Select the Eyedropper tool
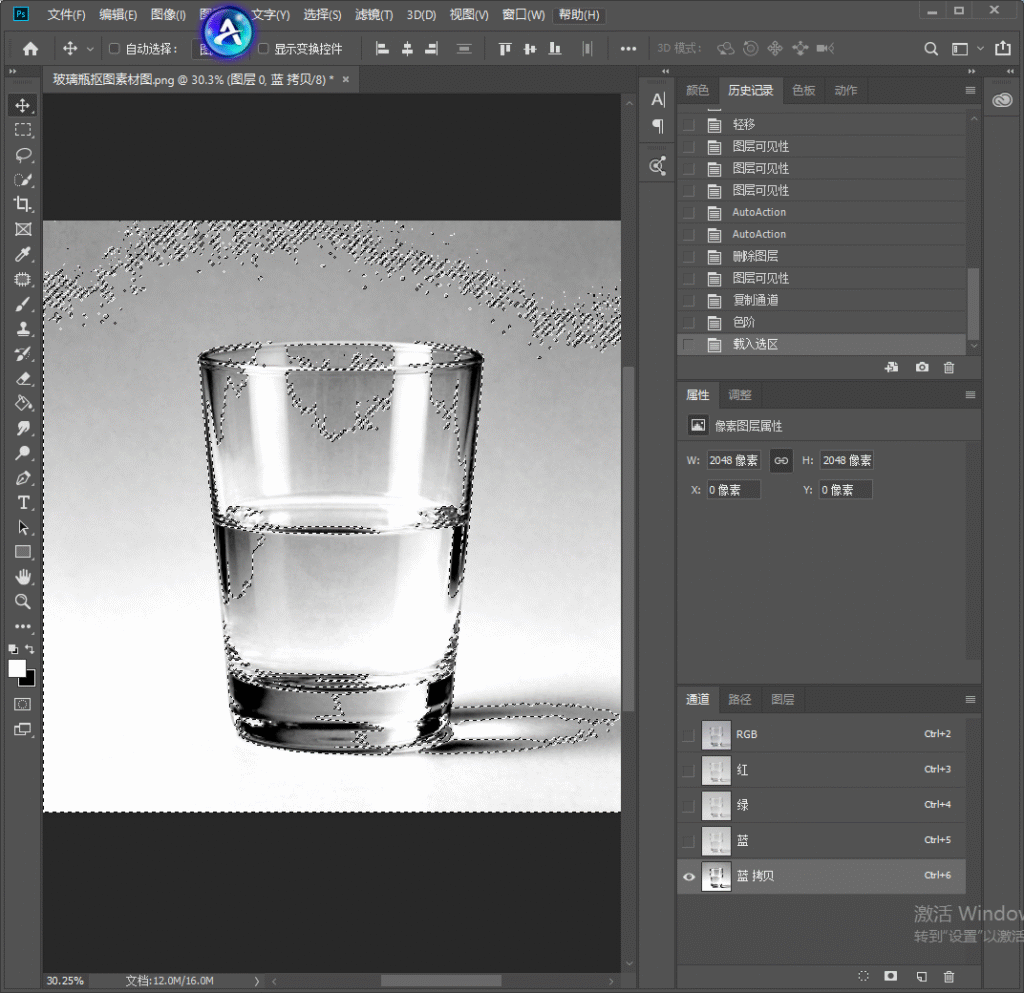 tap(23, 254)
